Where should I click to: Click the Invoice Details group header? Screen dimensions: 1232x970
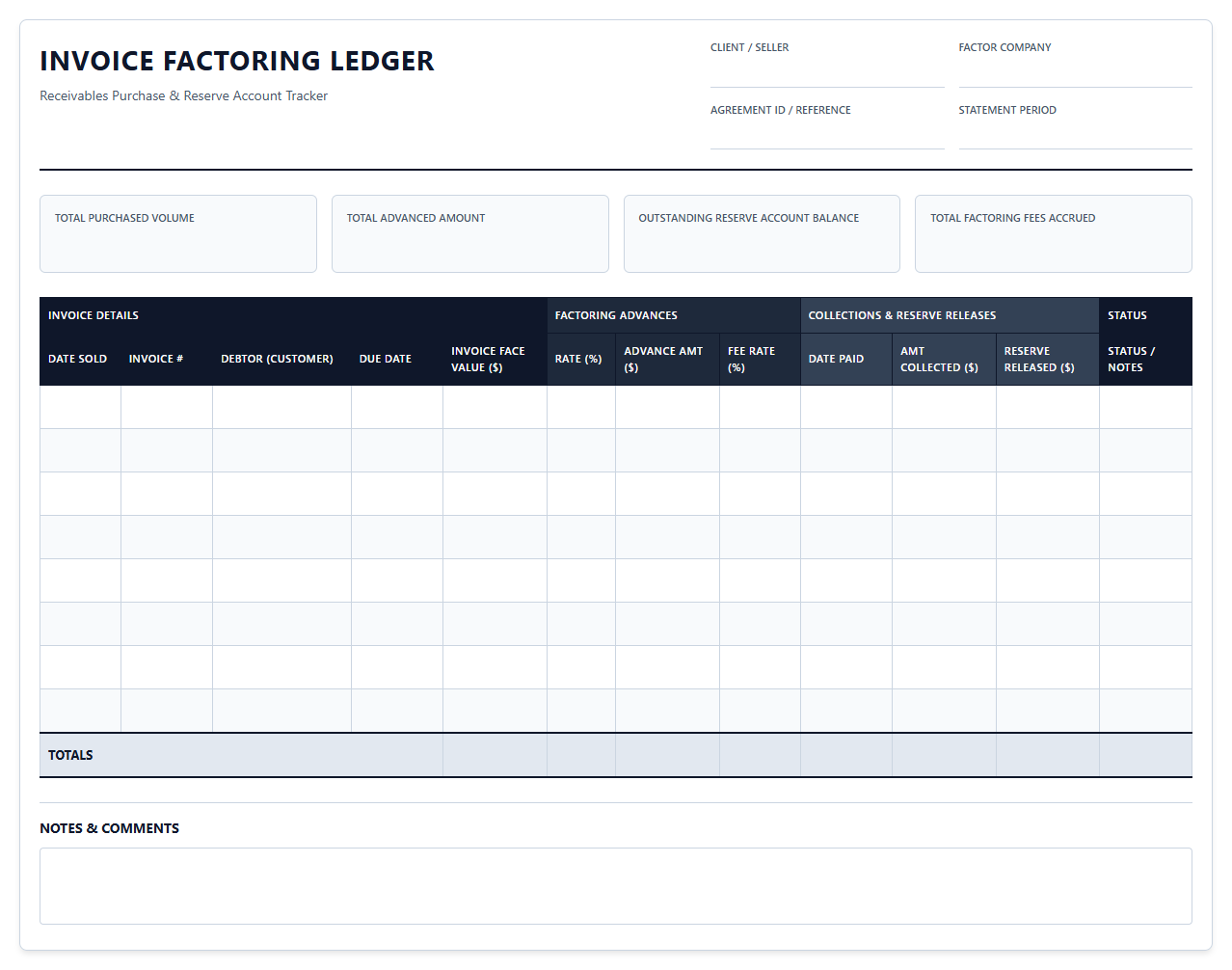pos(293,315)
